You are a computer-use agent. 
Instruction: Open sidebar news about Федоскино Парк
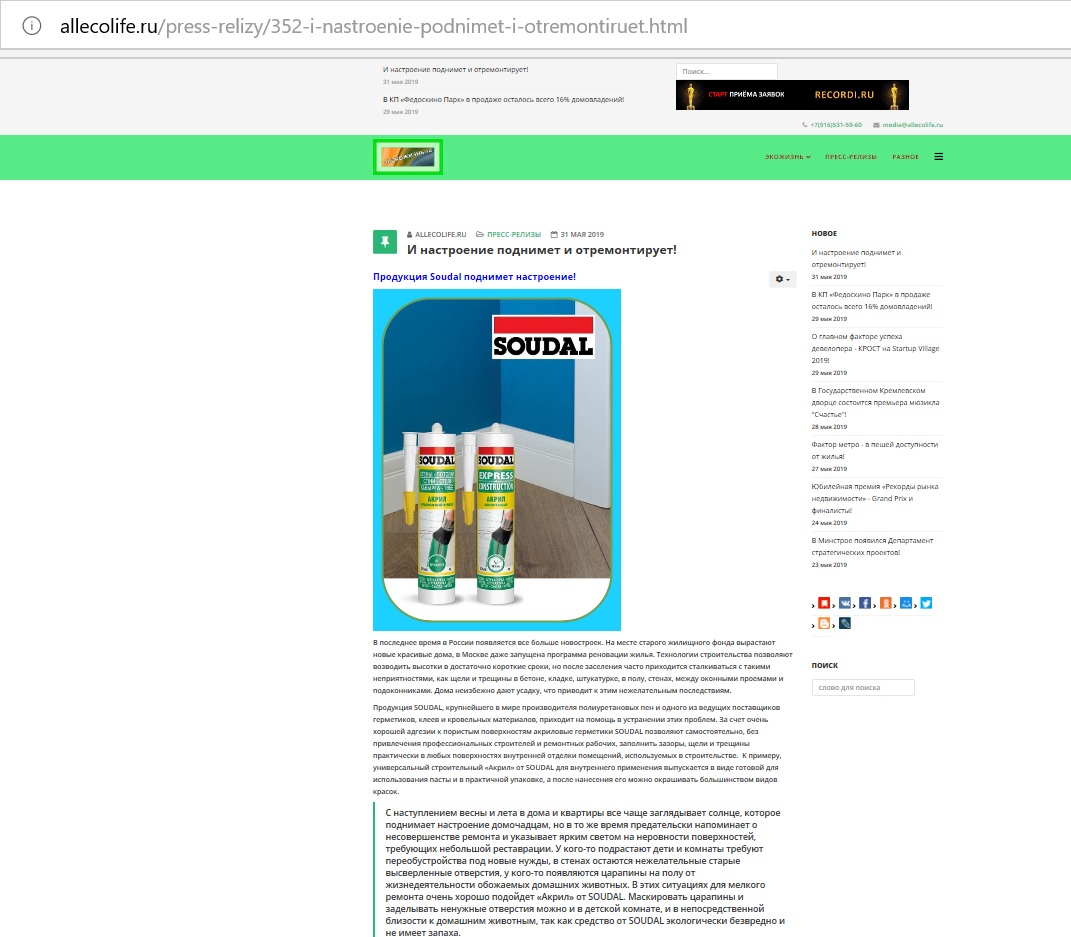point(872,300)
